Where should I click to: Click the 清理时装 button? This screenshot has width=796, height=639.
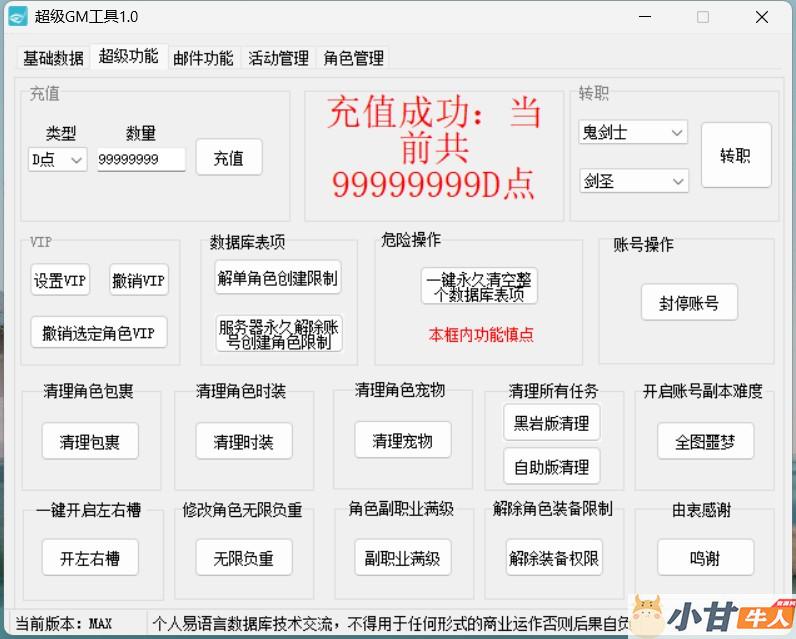[x=243, y=441]
